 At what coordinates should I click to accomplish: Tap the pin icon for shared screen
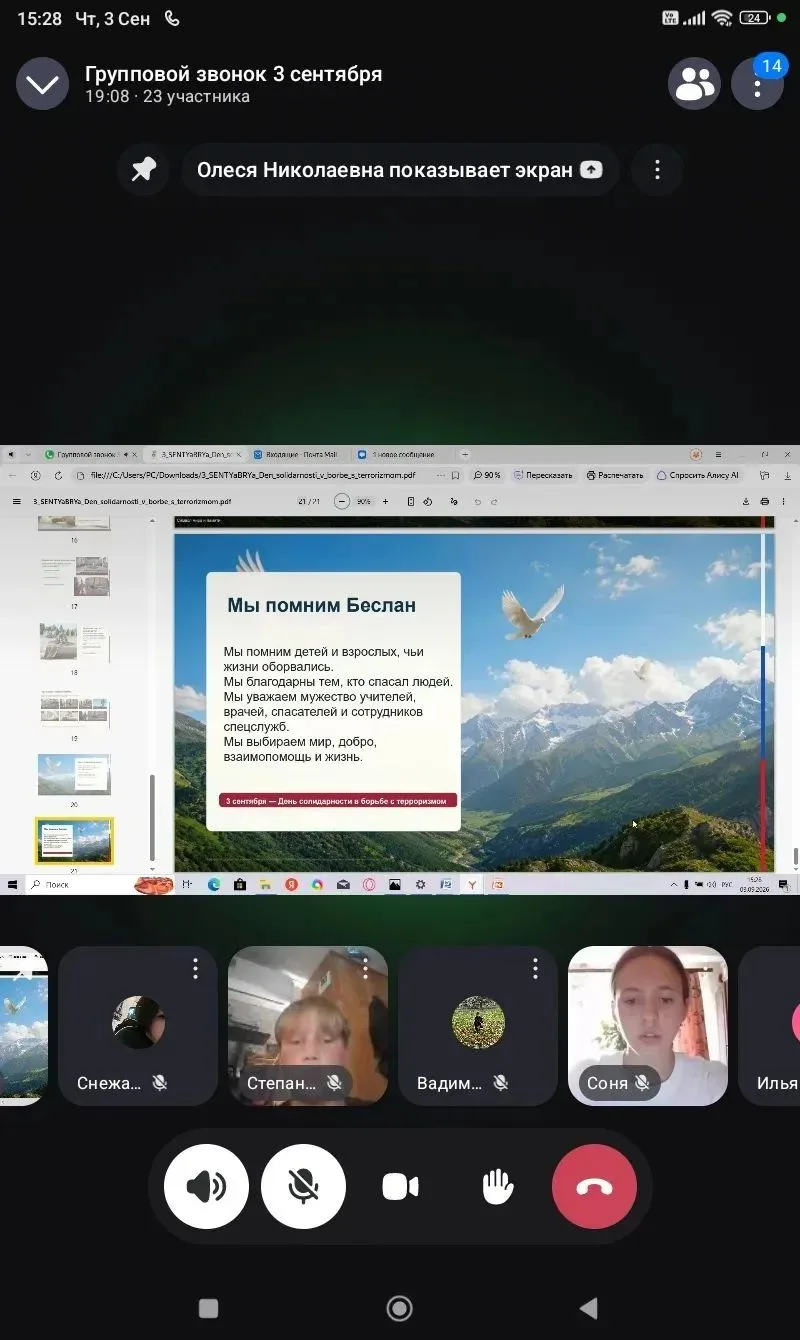pyautogui.click(x=144, y=170)
